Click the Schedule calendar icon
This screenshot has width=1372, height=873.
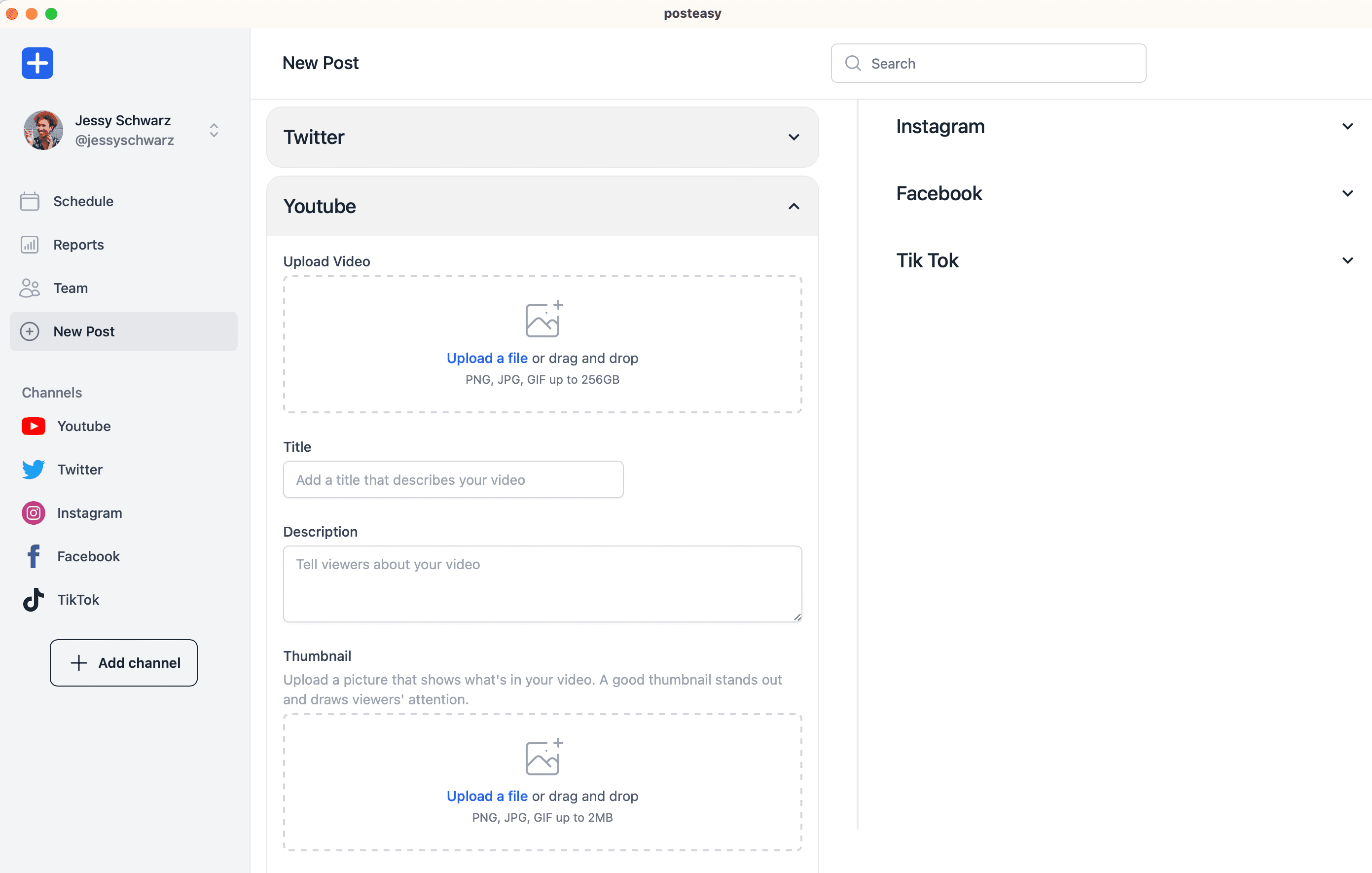(30, 201)
